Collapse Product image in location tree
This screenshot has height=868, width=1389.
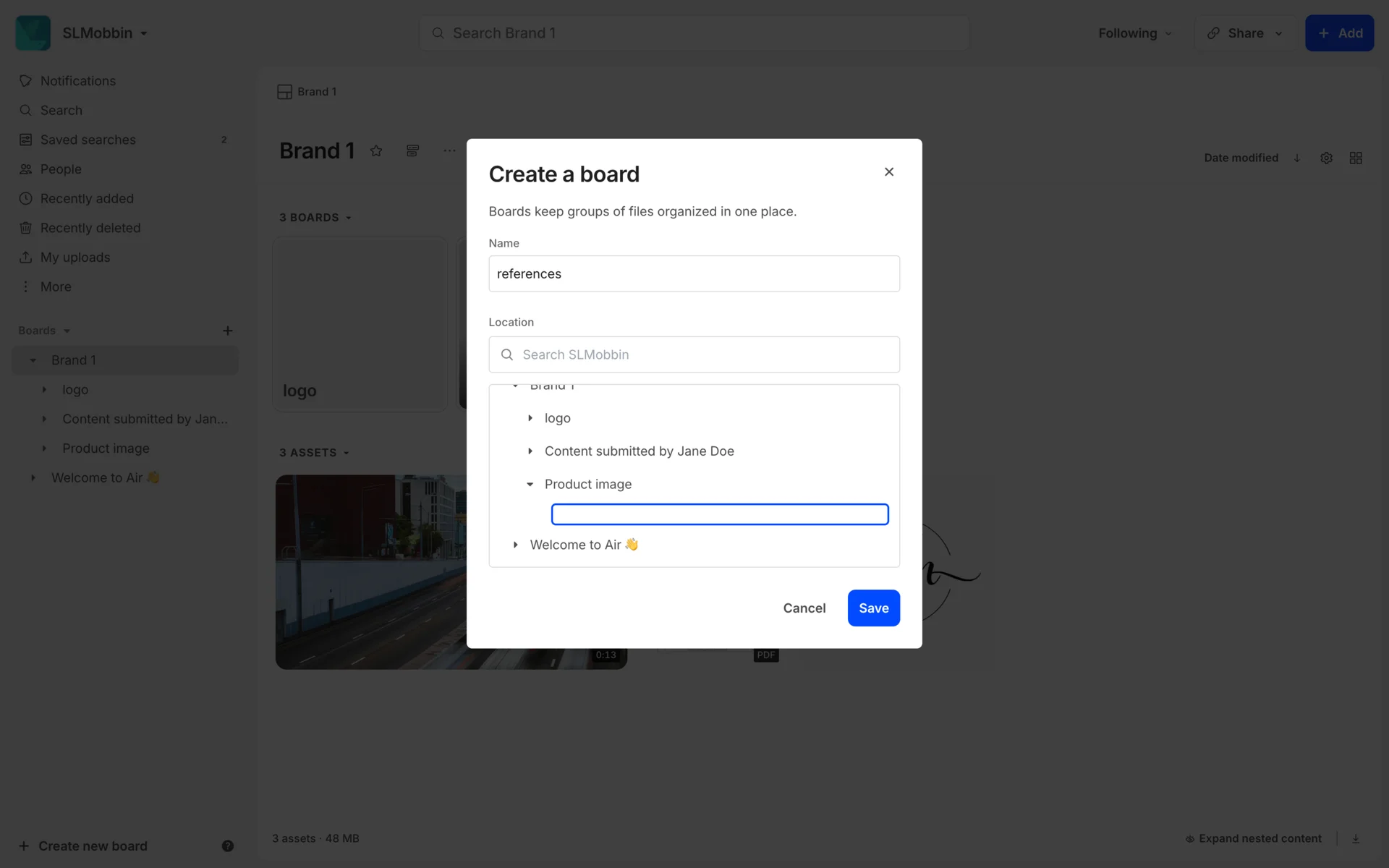point(530,485)
